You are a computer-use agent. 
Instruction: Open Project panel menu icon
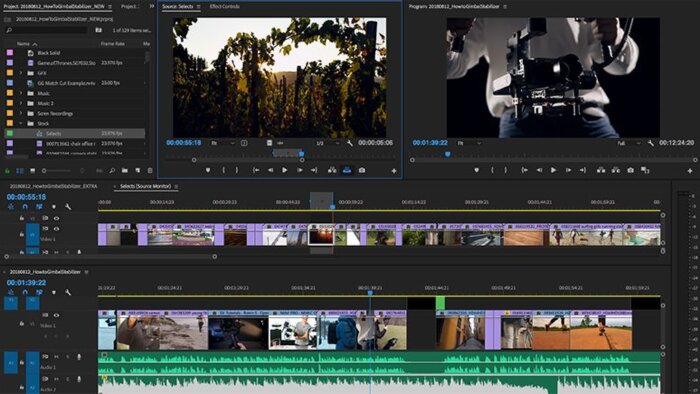click(x=110, y=7)
